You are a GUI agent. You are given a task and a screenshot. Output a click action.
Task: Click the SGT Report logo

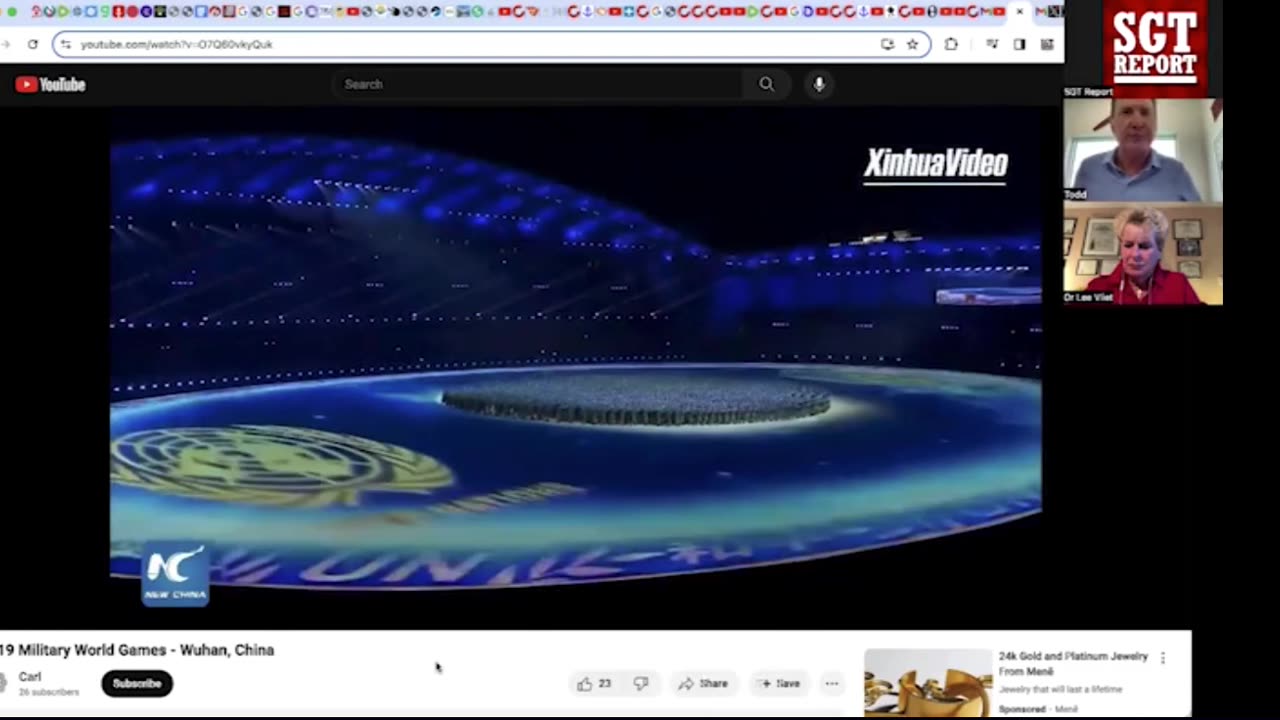tap(1155, 46)
